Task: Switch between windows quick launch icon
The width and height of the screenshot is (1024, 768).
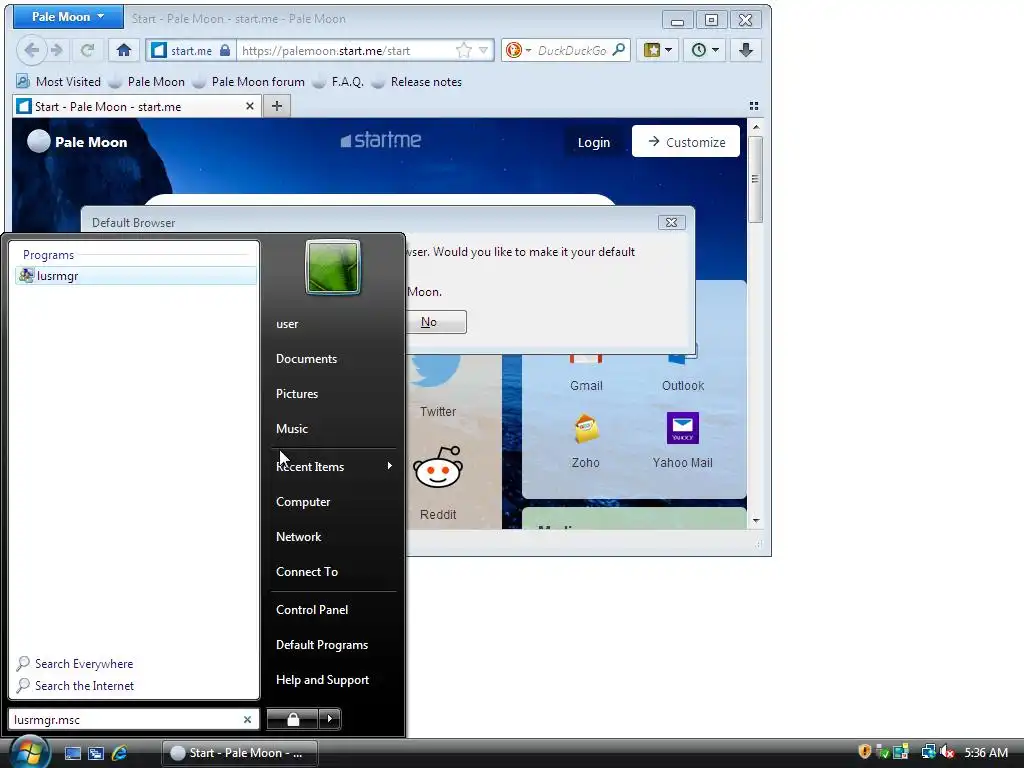Action: (x=96, y=753)
